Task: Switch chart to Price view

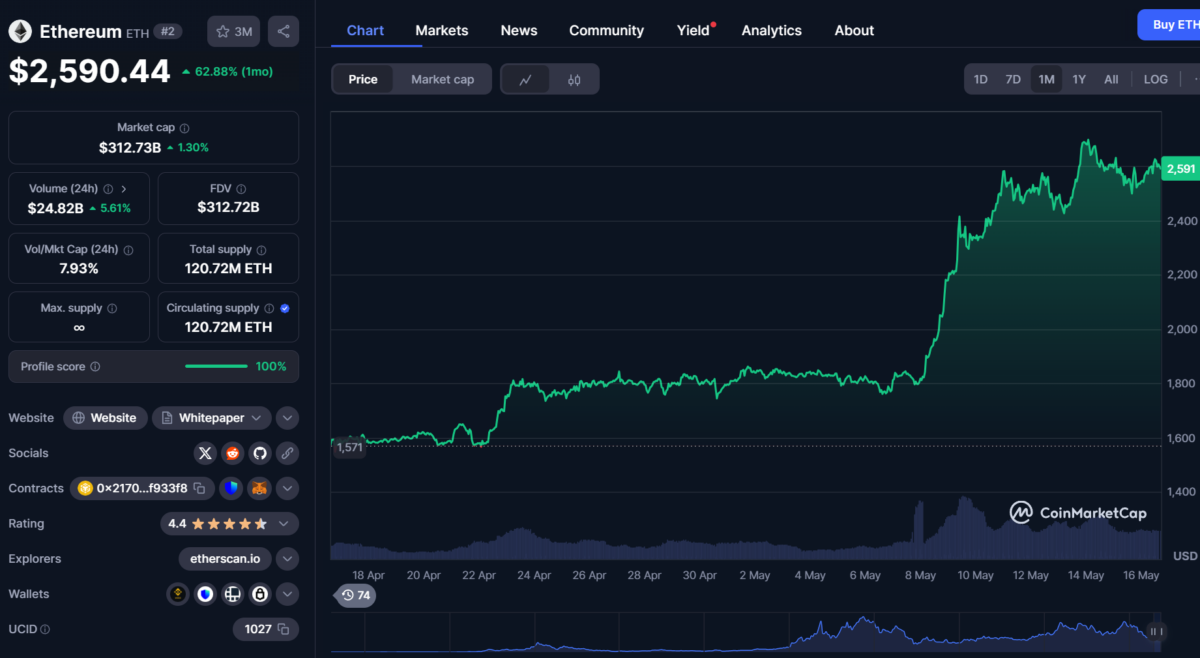Action: coord(363,79)
